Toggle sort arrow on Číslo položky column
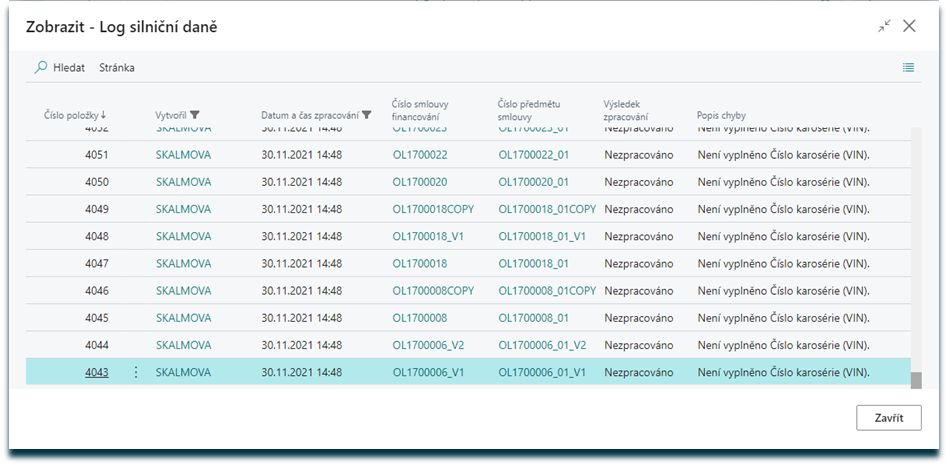Image resolution: width=948 pixels, height=466 pixels. [104, 115]
